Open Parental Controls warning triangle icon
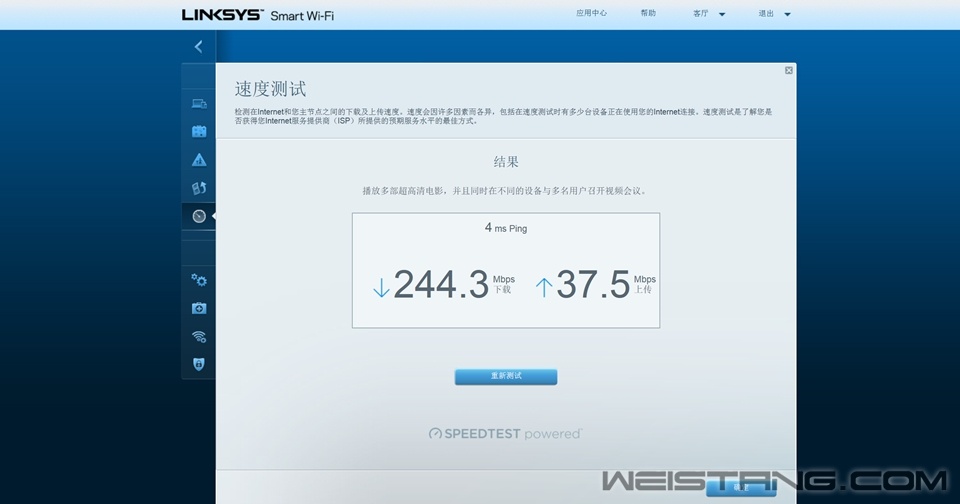Viewport: 960px width, 504px height. [199, 160]
